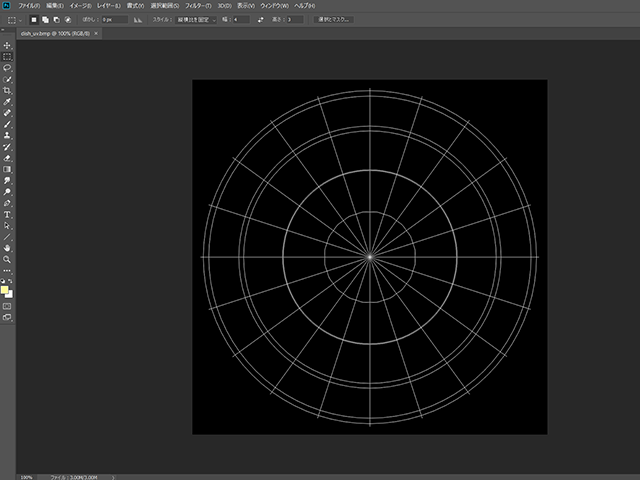Viewport: 640px width, 480px height.
Task: Open the イメージ menu
Action: click(80, 6)
